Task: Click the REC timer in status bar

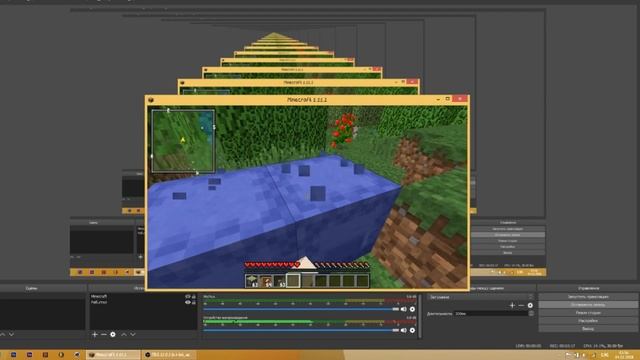Action: point(562,346)
